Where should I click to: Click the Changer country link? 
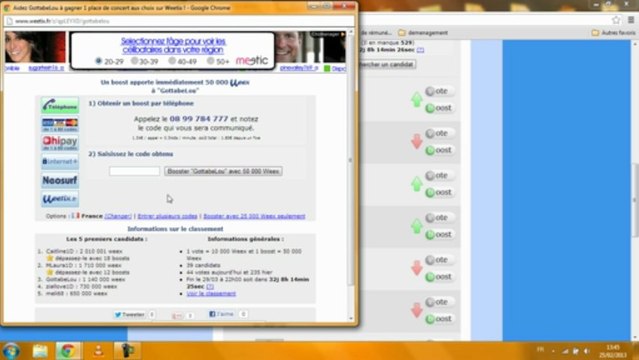118,216
